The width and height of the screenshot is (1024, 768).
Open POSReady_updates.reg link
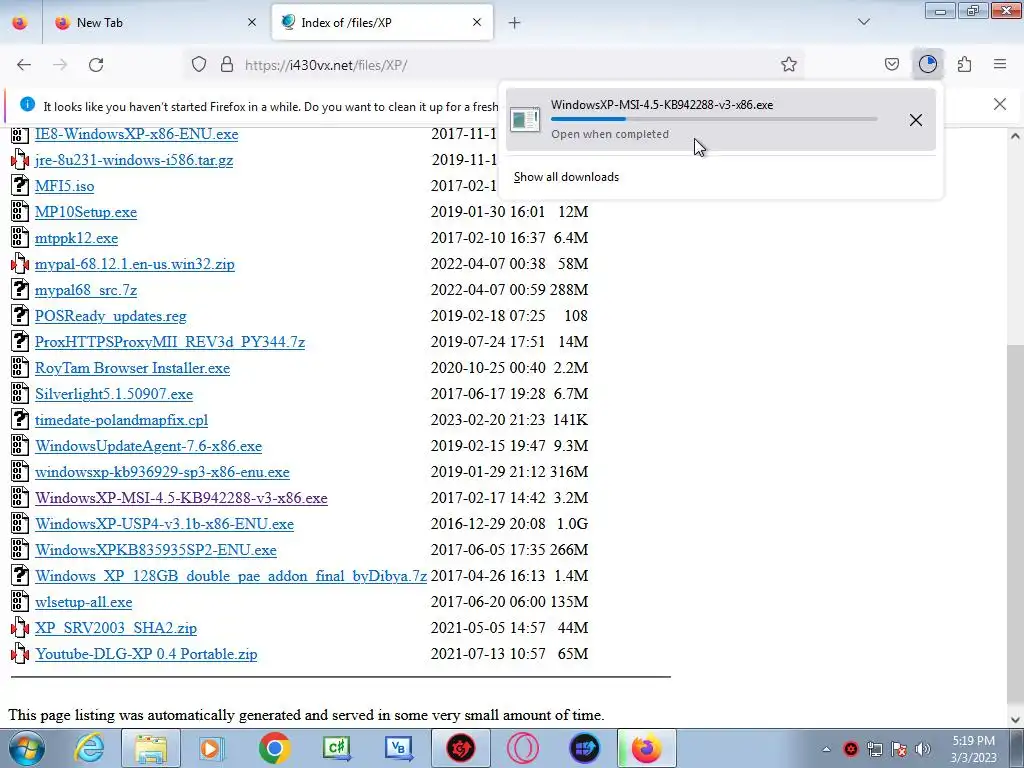pos(111,316)
